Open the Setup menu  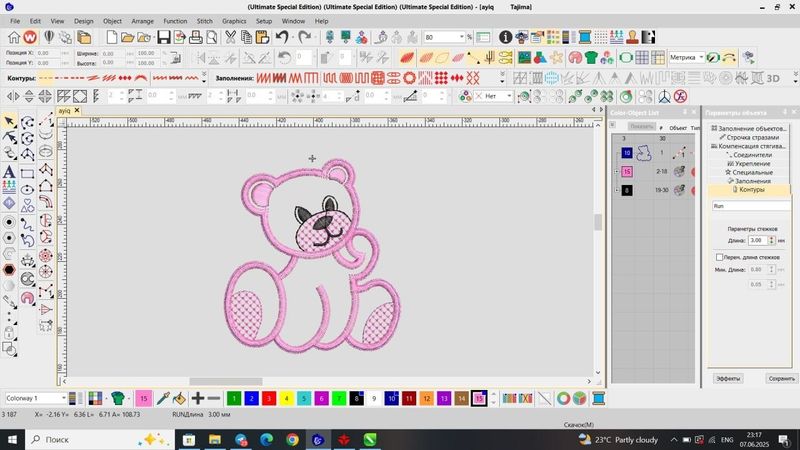point(264,21)
